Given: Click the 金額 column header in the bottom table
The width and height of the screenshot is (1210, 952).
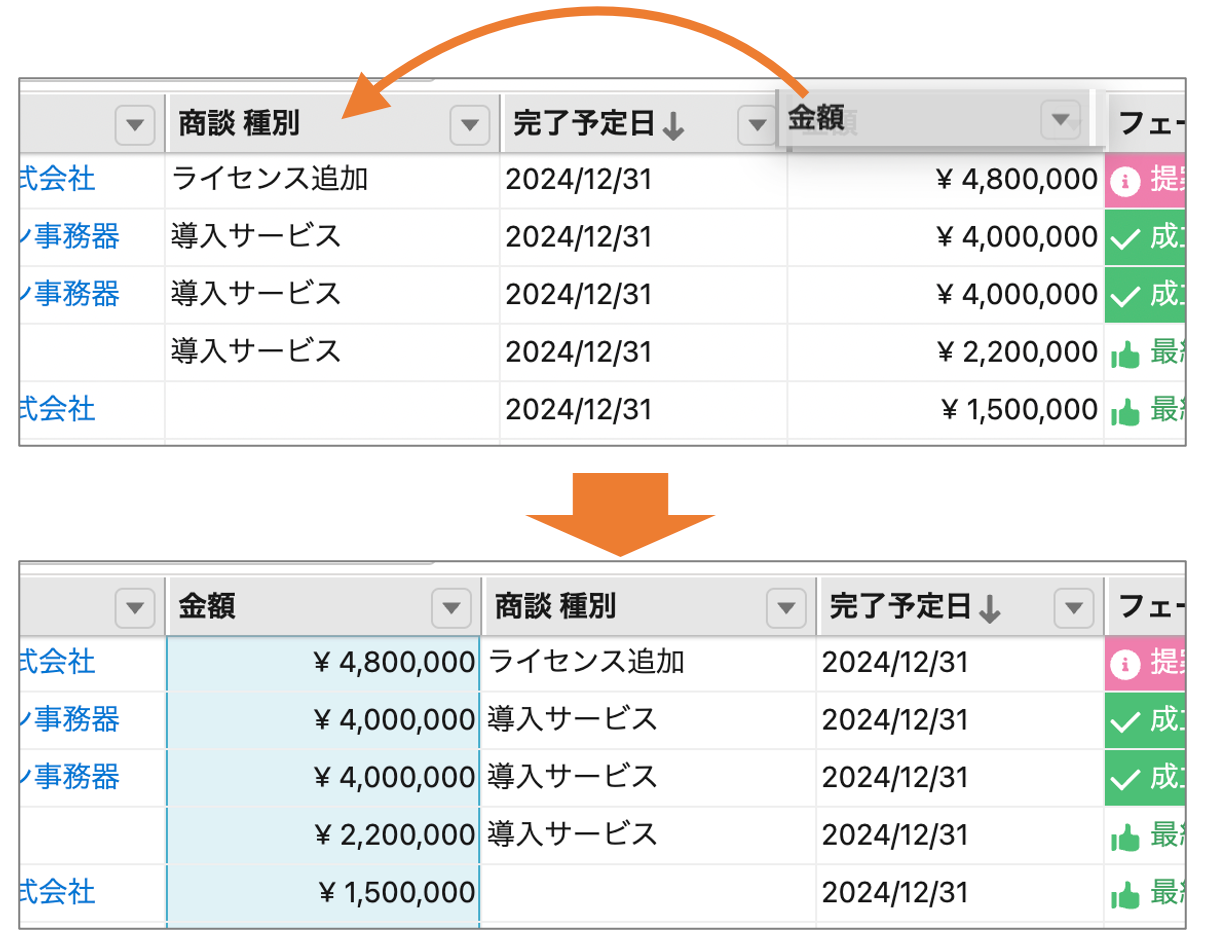Looking at the screenshot, I should click(x=208, y=606).
